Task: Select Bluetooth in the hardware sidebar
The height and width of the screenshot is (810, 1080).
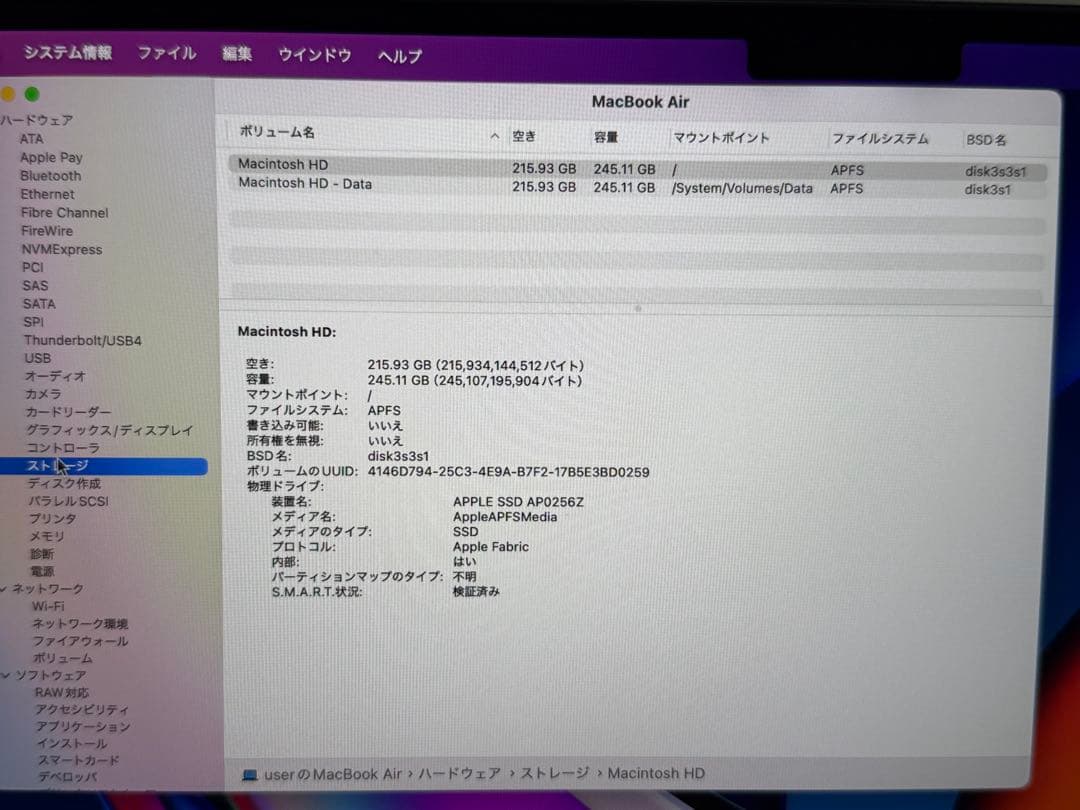Action: 50,176
